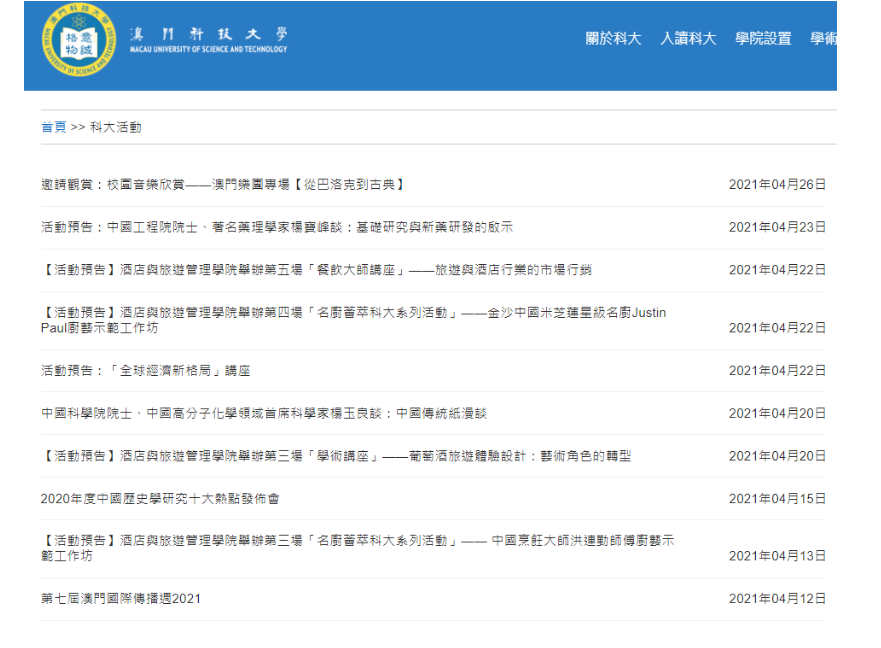Open 第七屆澳門國際傳播週2021

[x=121, y=599]
